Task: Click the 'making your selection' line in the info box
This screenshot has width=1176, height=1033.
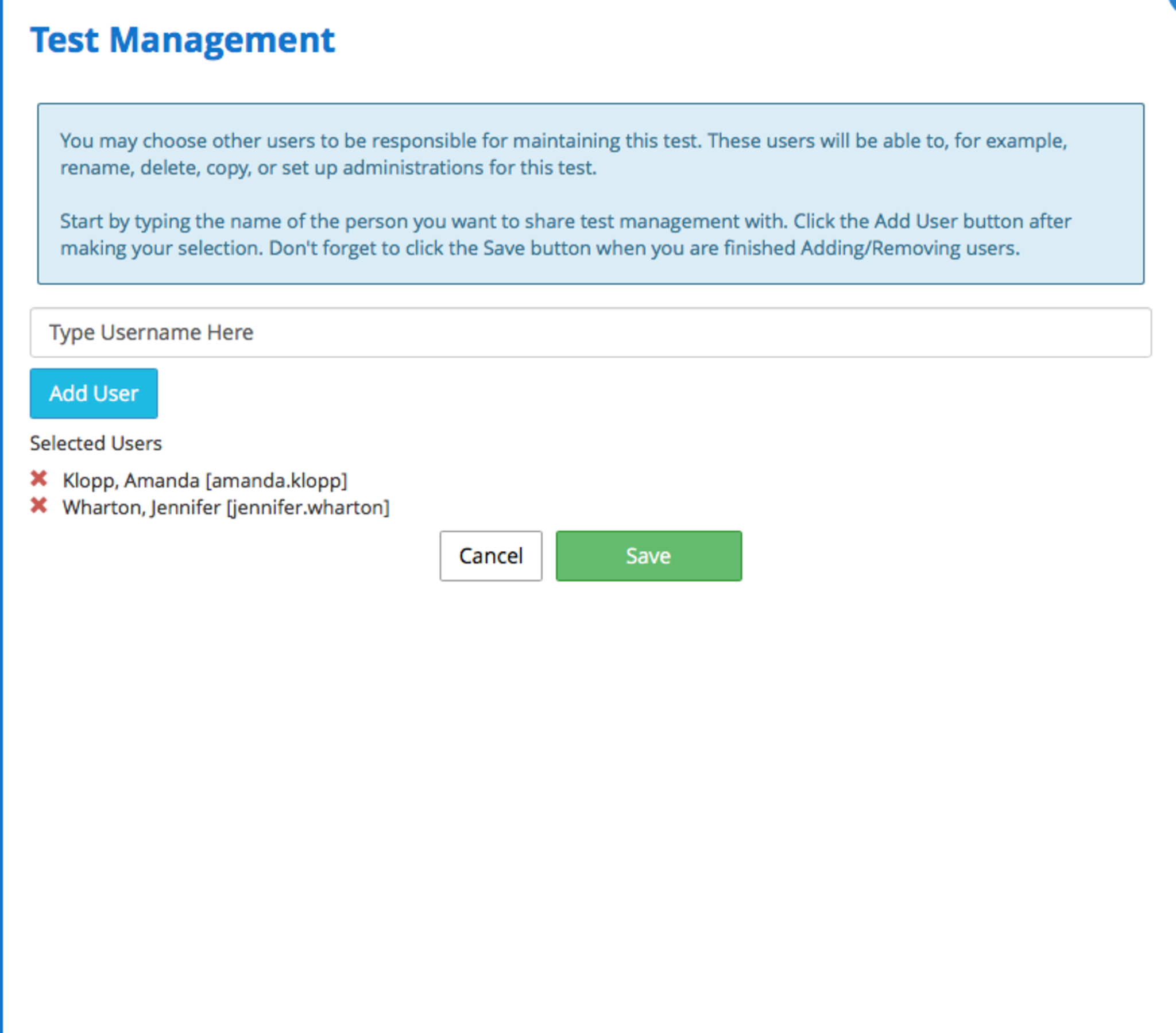Action: tap(540, 249)
